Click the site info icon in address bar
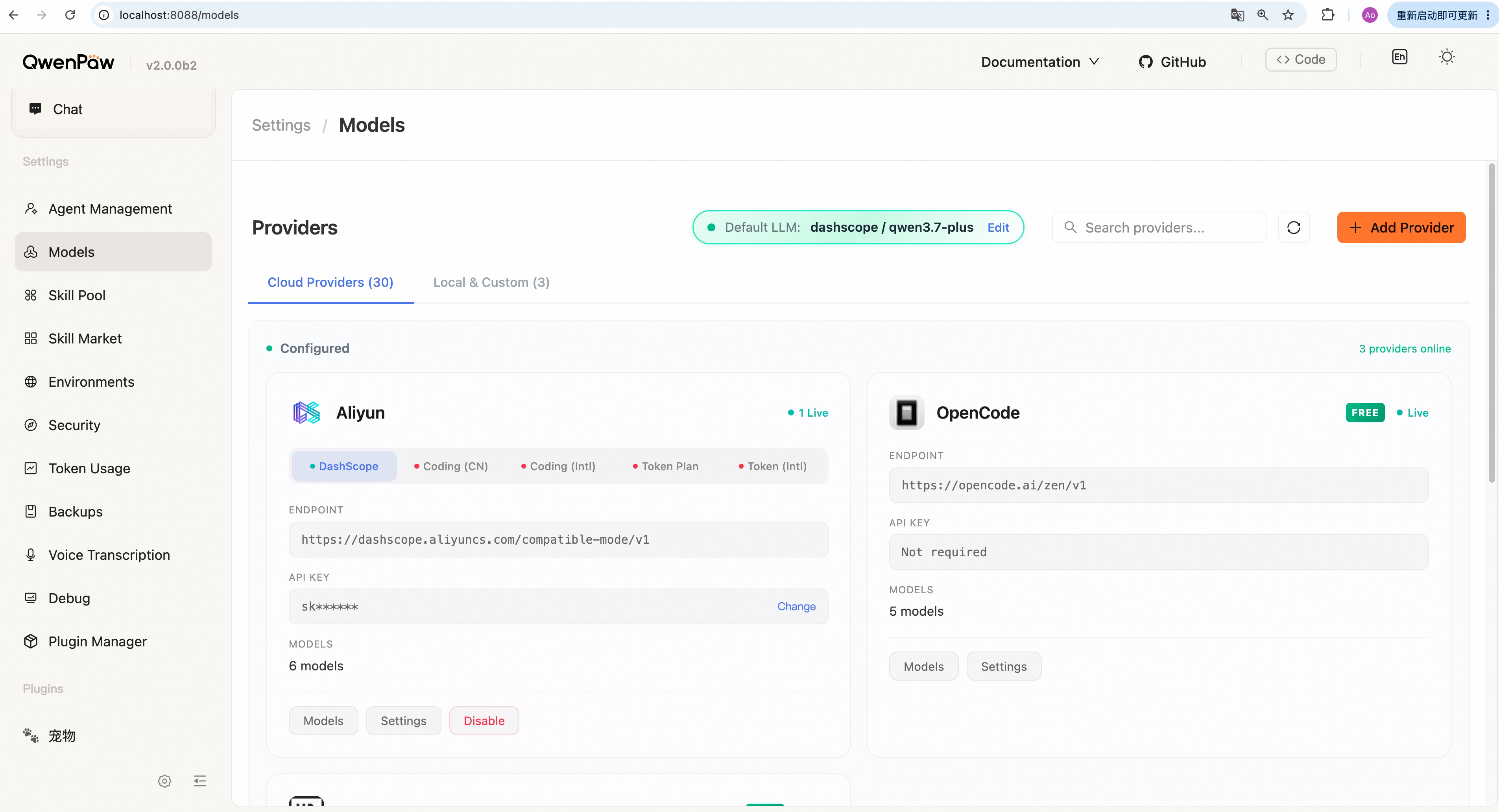Image resolution: width=1499 pixels, height=812 pixels. 103,15
